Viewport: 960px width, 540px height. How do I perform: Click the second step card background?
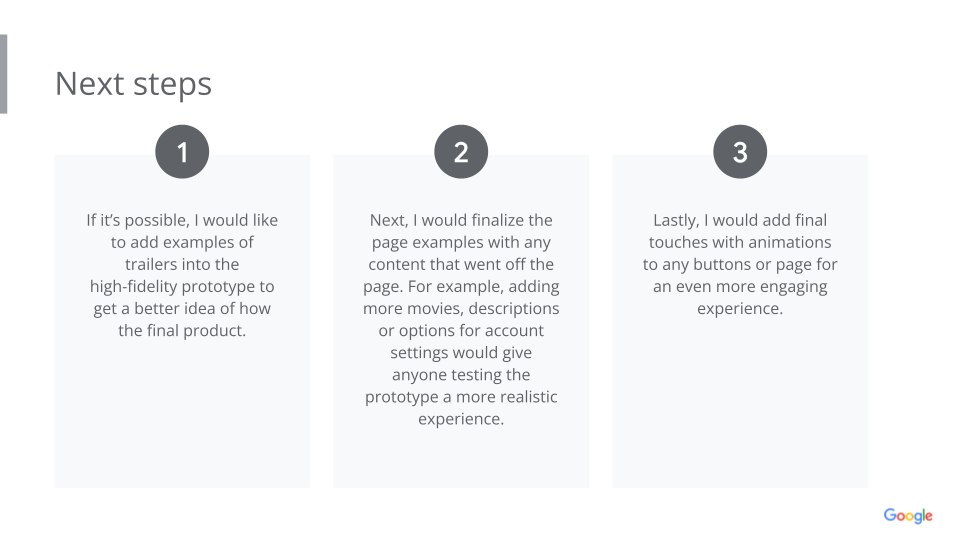[x=461, y=458]
